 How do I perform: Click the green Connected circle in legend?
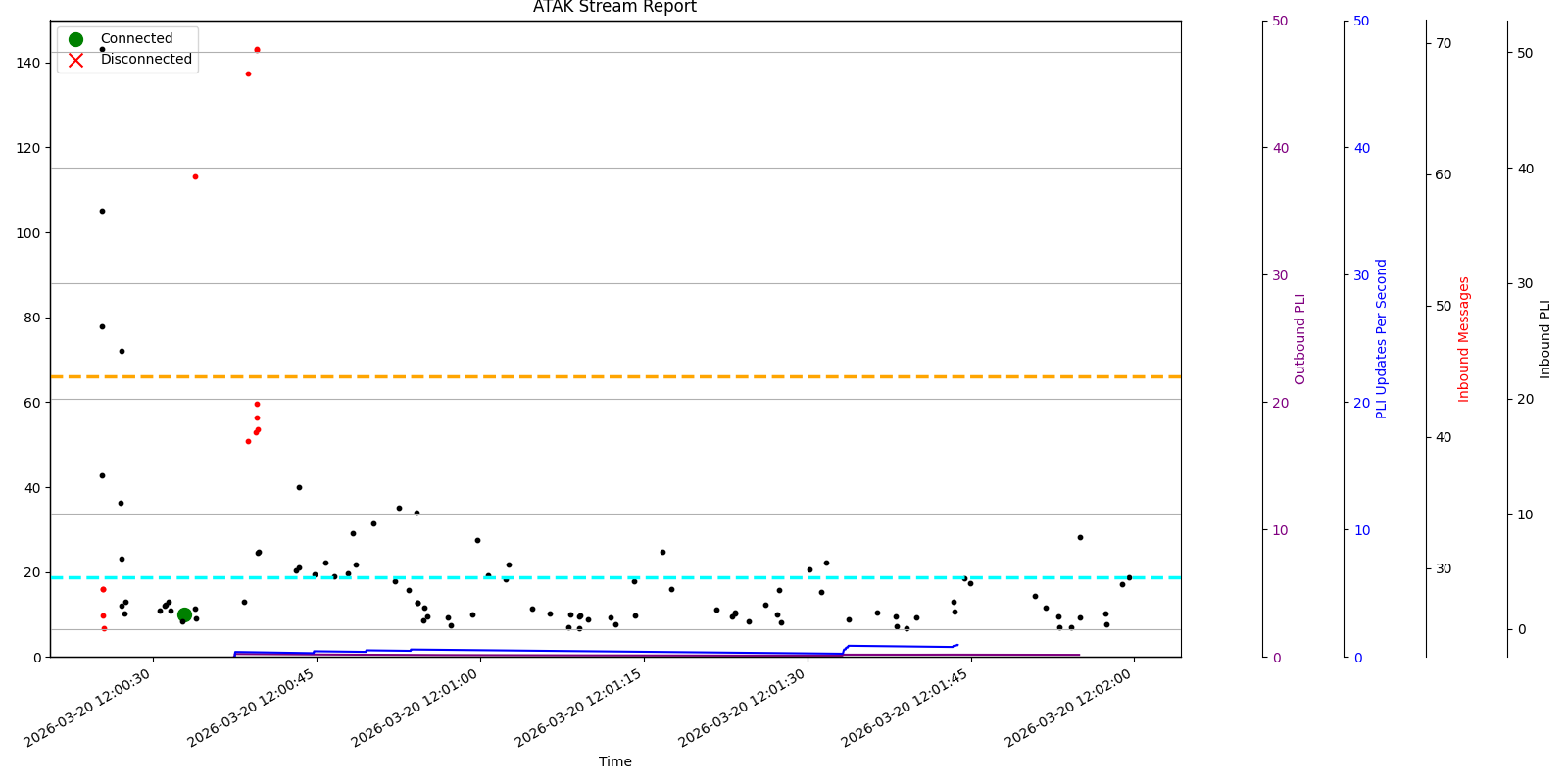pyautogui.click(x=75, y=39)
